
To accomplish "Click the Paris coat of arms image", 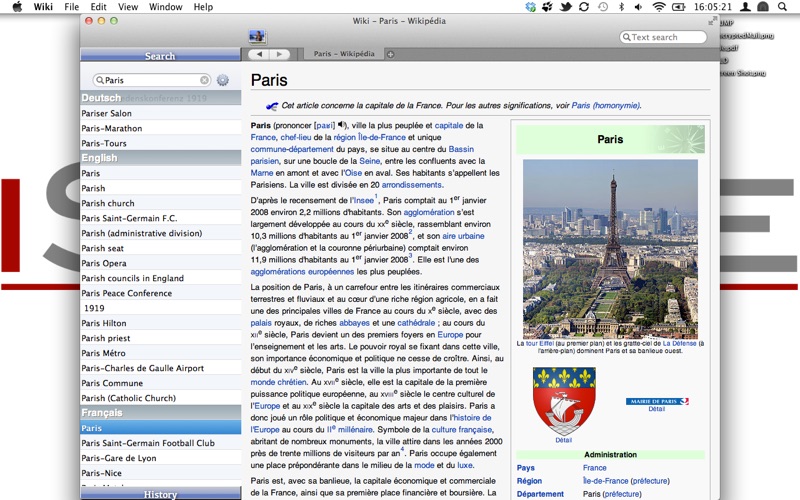I will pos(564,400).
